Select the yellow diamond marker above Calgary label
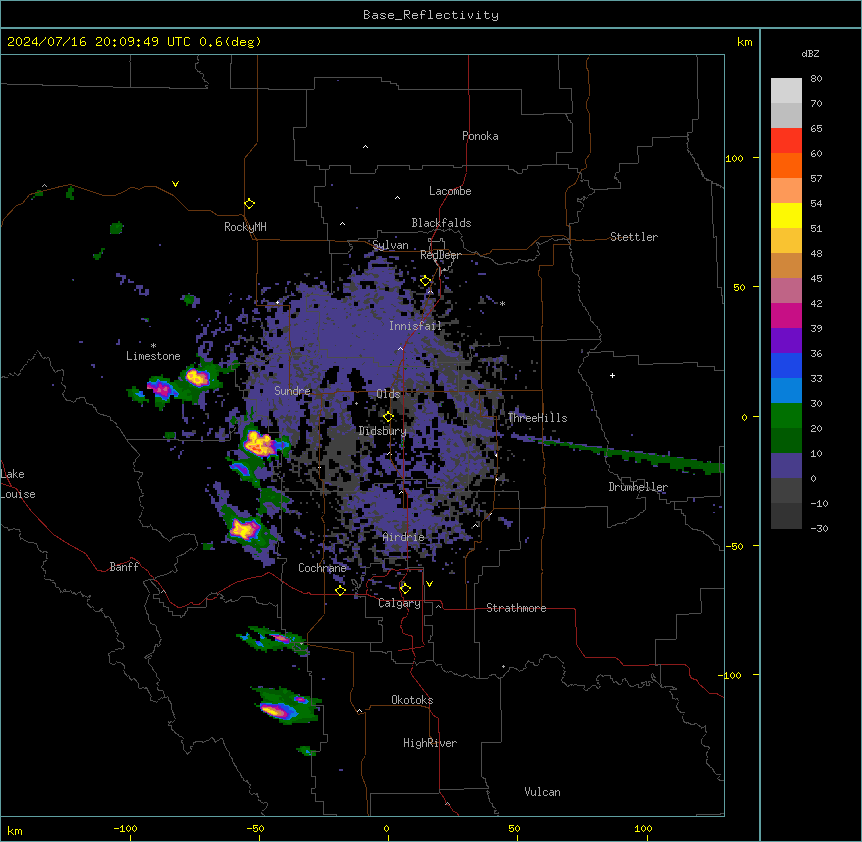 click(405, 589)
